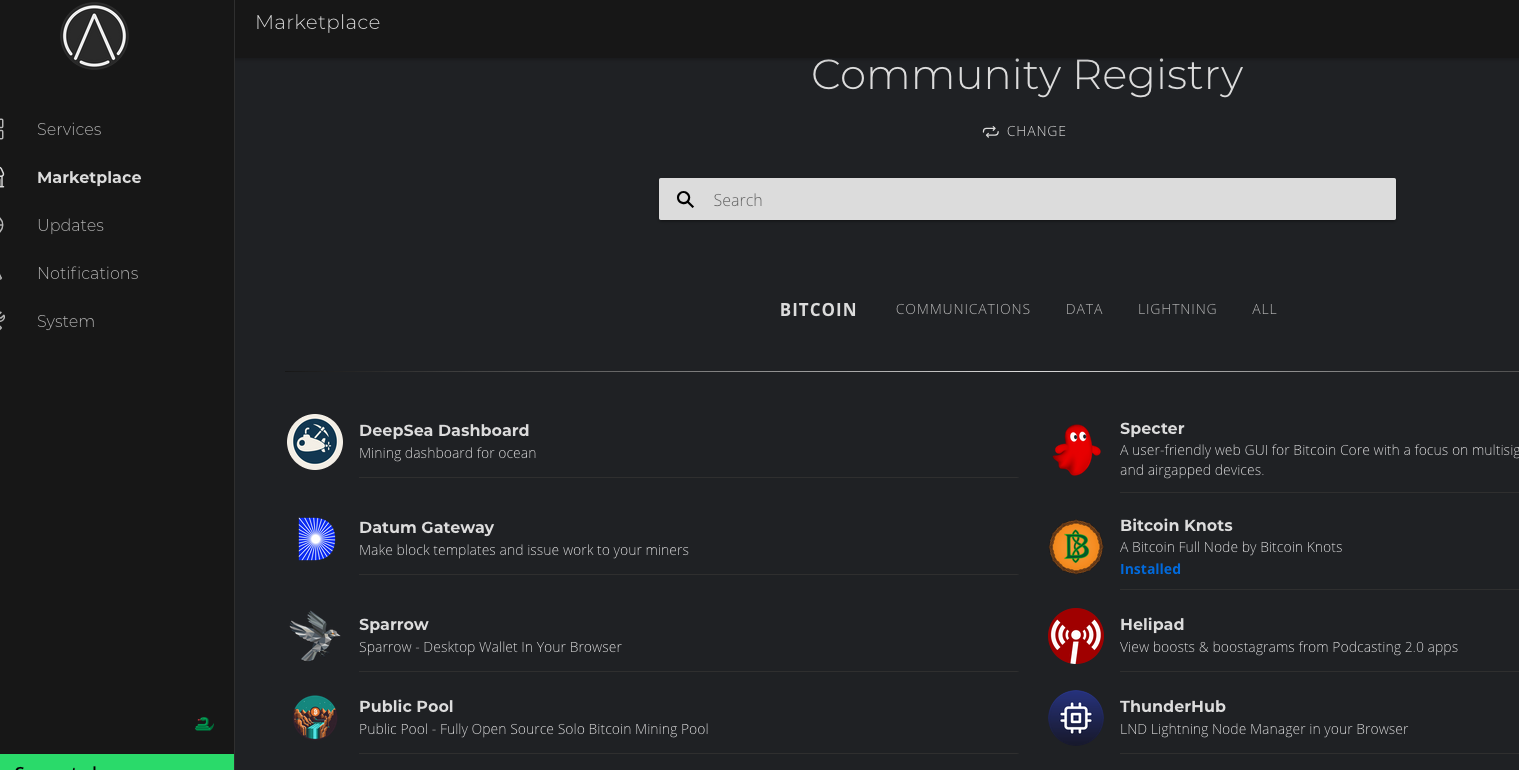The width and height of the screenshot is (1519, 770).
Task: Open the Bitcoin Knots coin icon
Action: [1076, 547]
